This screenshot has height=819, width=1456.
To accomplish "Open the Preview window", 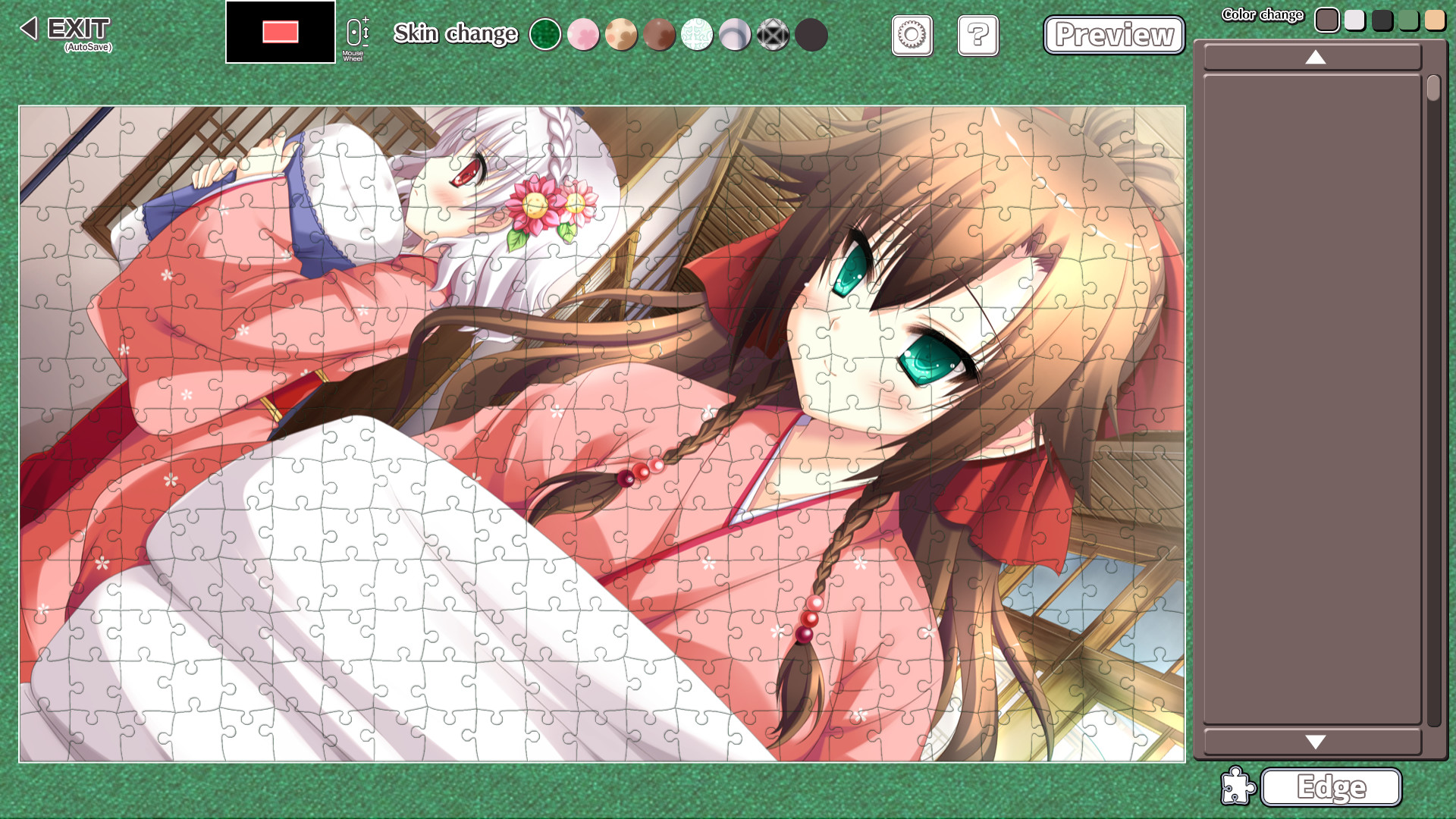I will [x=1113, y=35].
